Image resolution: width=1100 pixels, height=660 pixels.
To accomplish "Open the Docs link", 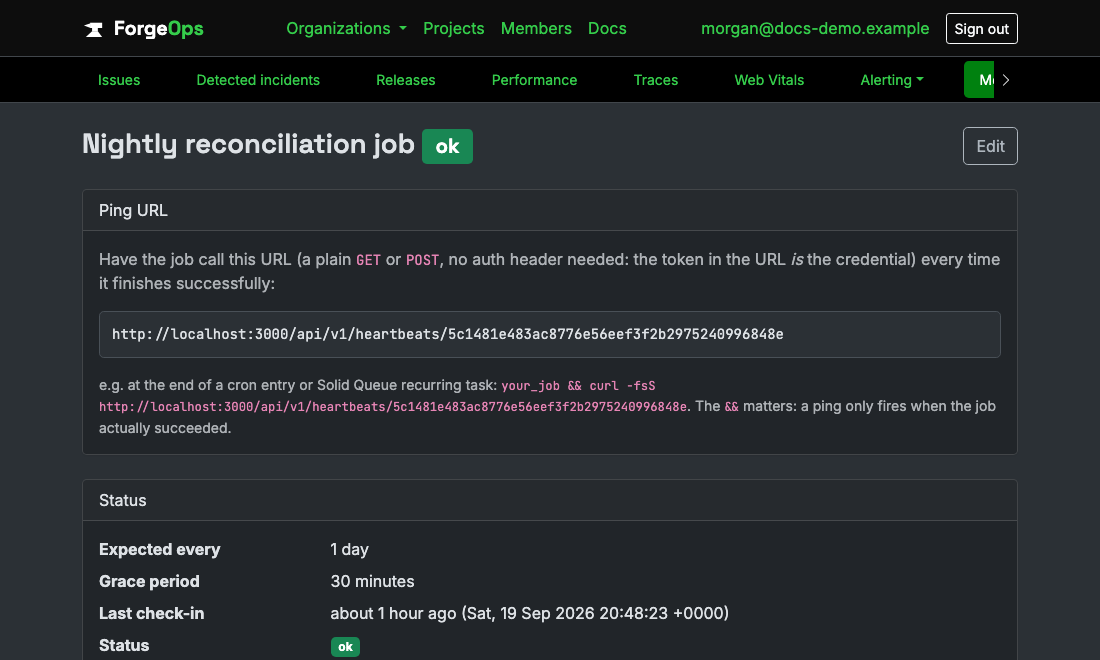I will click(607, 29).
